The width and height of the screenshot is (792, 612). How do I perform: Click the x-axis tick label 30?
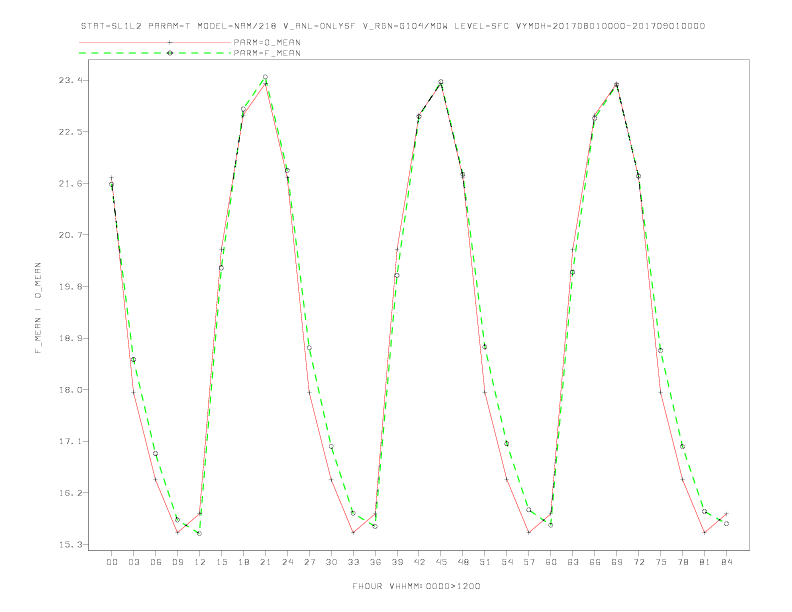click(x=331, y=562)
